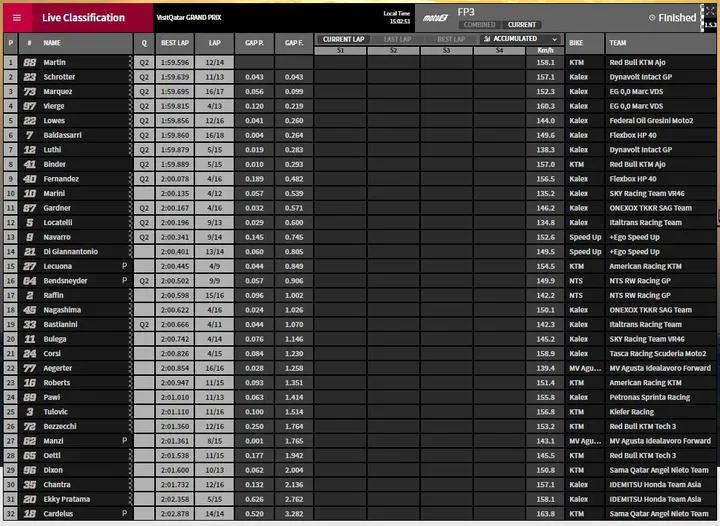Click the TEAM column header
The image size is (720, 526).
[x=660, y=43]
